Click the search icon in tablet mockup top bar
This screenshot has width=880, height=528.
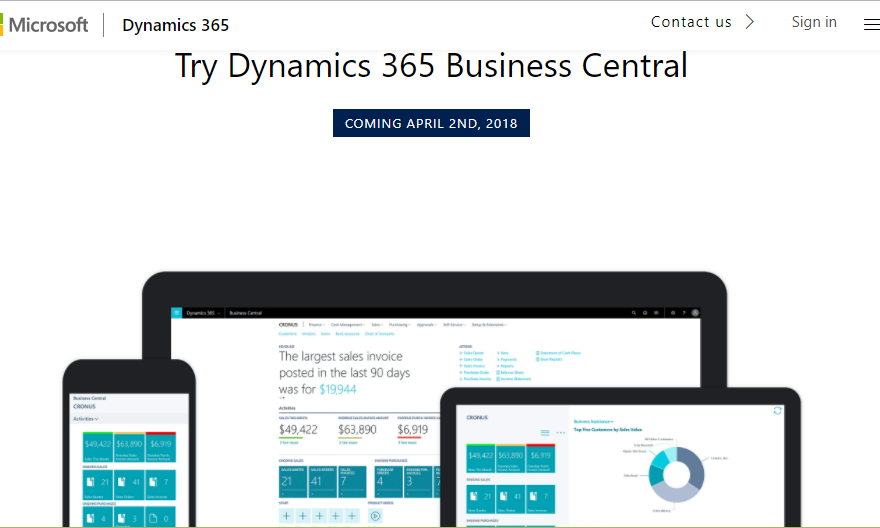(x=634, y=313)
